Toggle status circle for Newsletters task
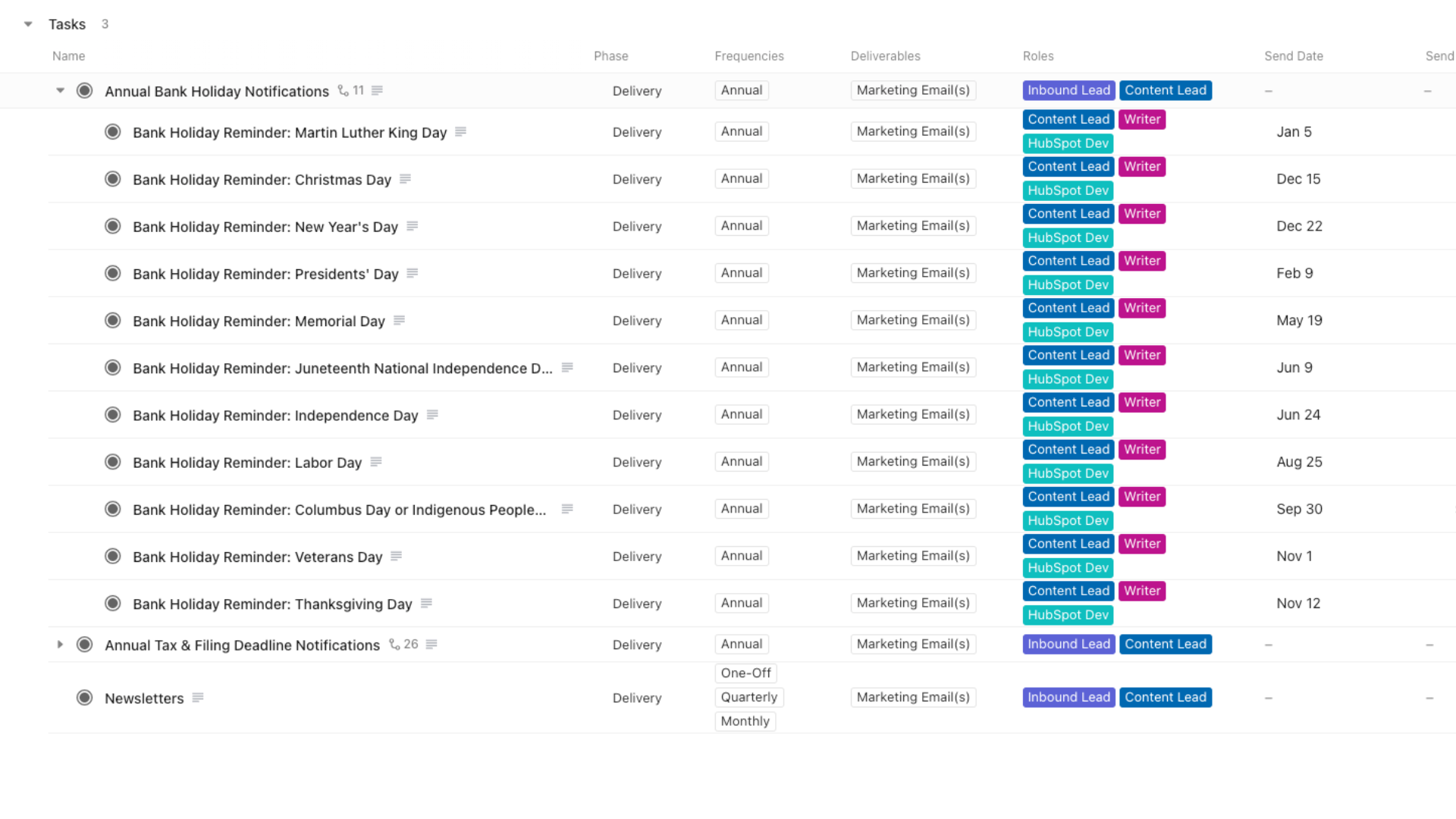This screenshot has height=819, width=1456. click(85, 698)
